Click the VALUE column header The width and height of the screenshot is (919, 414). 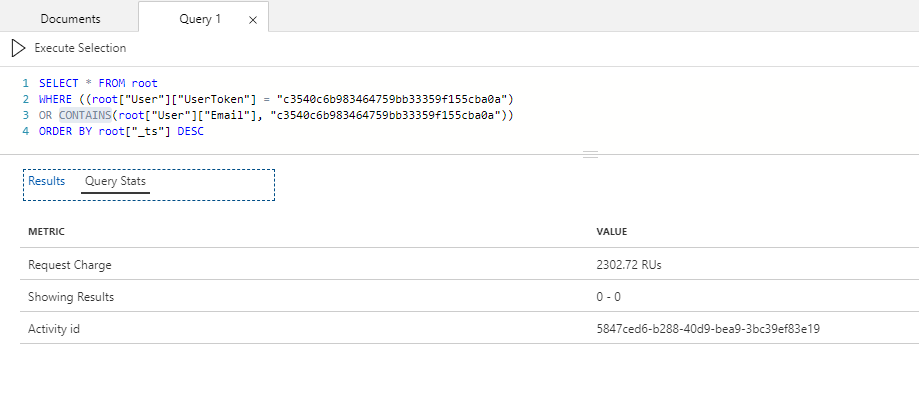pos(611,232)
